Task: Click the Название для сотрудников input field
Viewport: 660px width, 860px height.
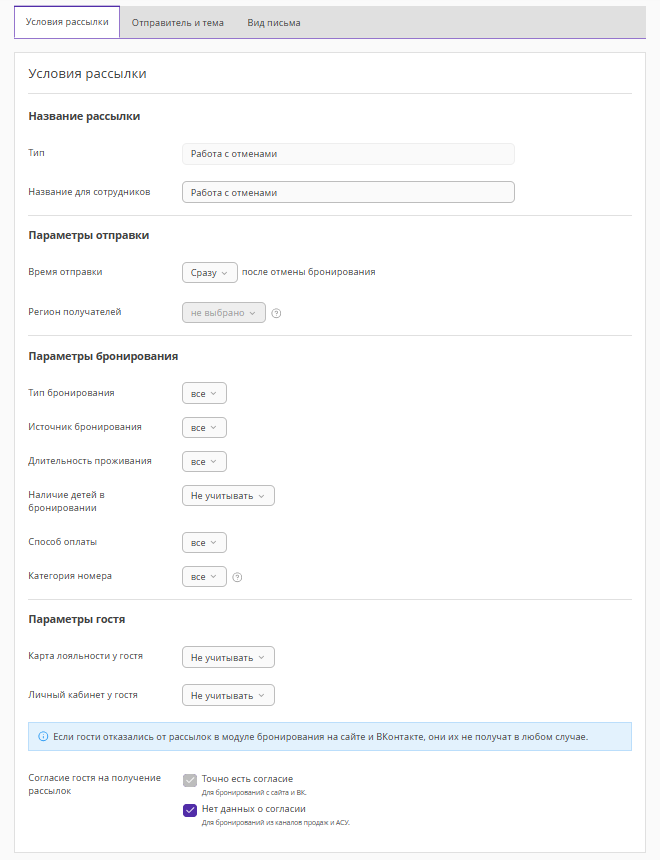Action: pos(348,192)
